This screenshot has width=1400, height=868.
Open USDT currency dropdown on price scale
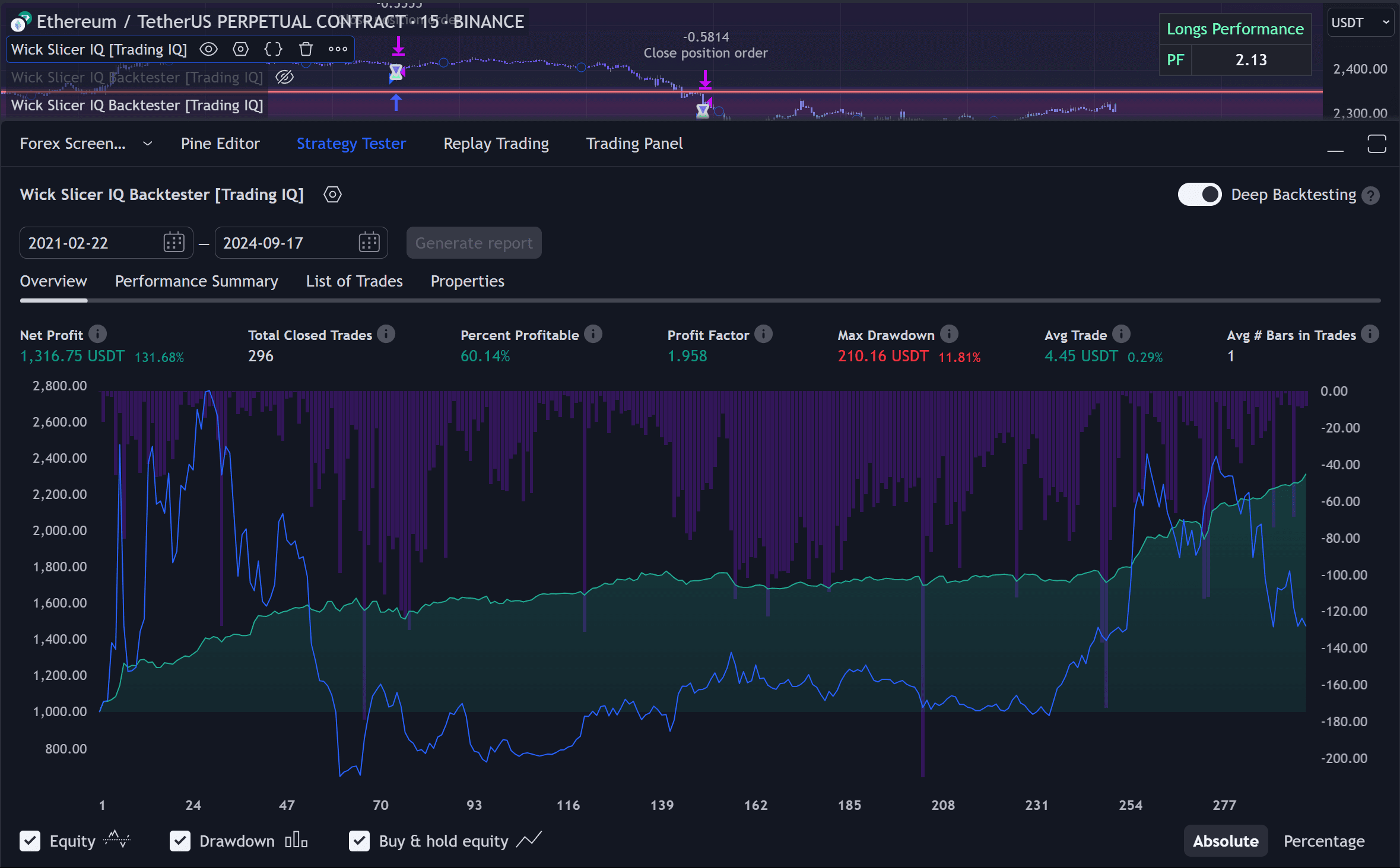click(x=1360, y=23)
